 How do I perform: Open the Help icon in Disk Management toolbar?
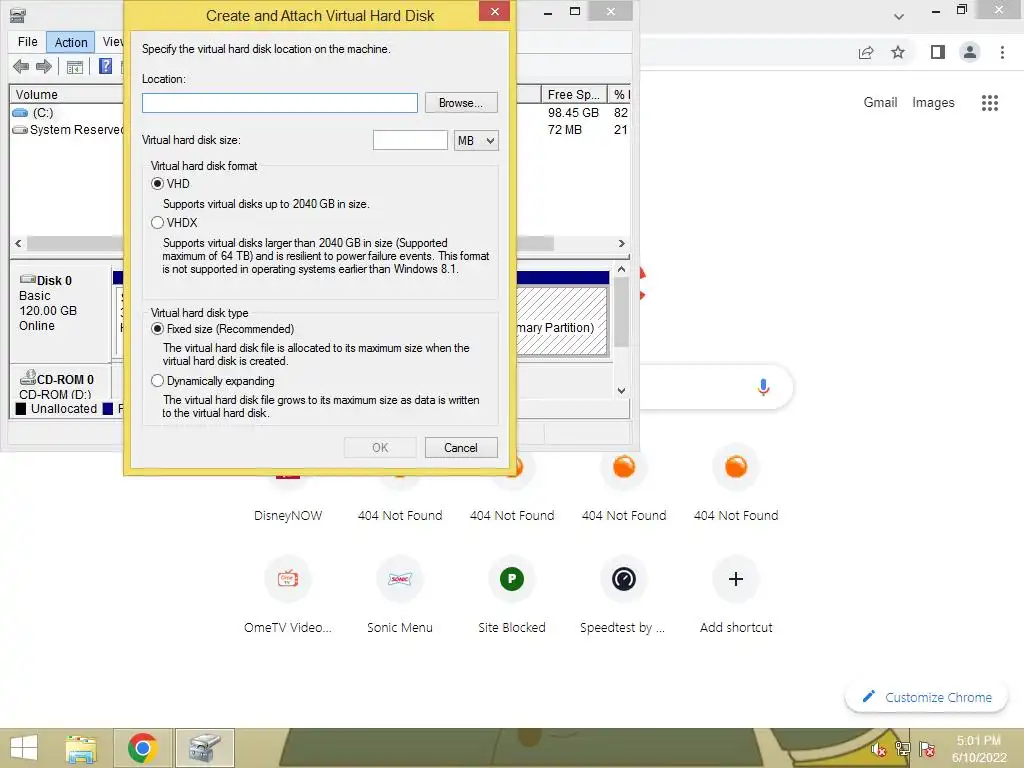point(105,66)
